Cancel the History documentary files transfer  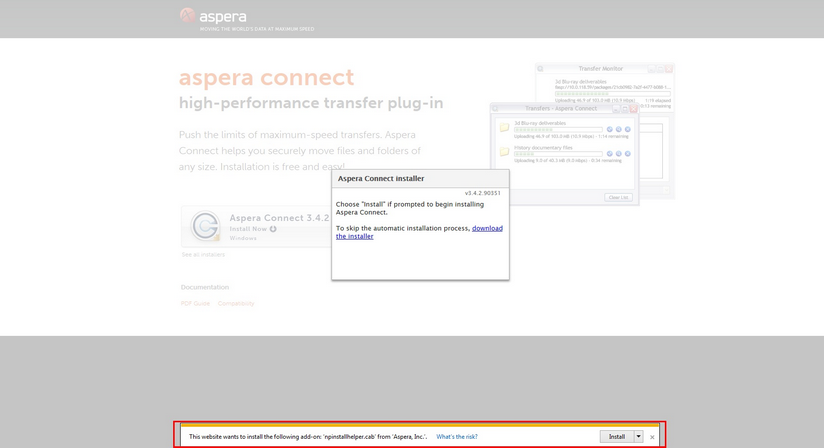[628, 154]
